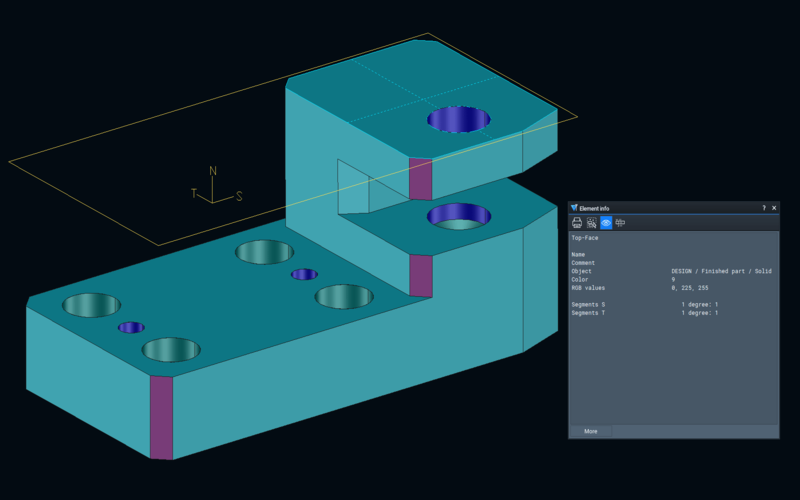Click the RGB values '0, 225, 255' text
800x500 pixels.
690,288
